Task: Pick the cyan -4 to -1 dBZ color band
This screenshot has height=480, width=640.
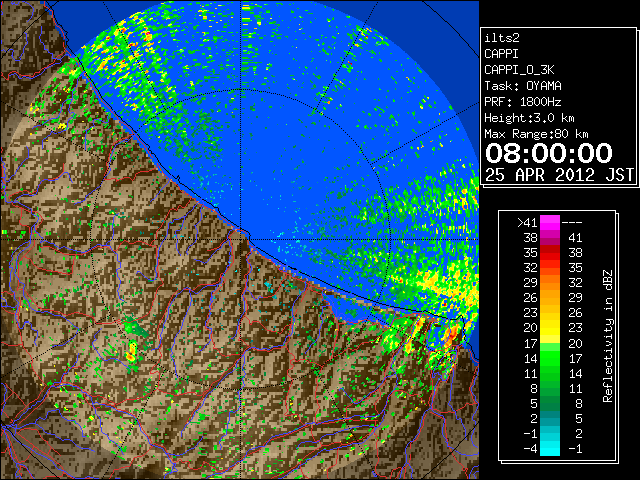Action: 550,448
